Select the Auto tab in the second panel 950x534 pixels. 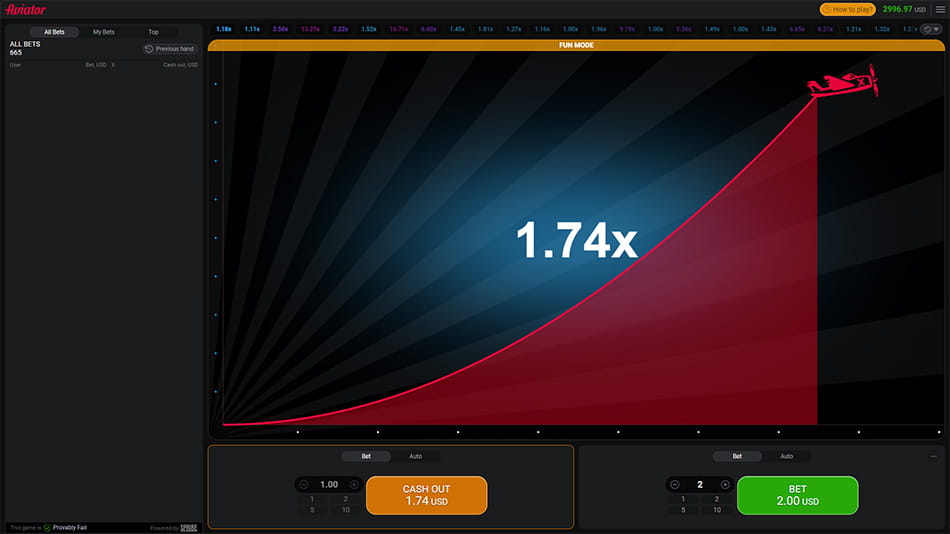pos(786,456)
